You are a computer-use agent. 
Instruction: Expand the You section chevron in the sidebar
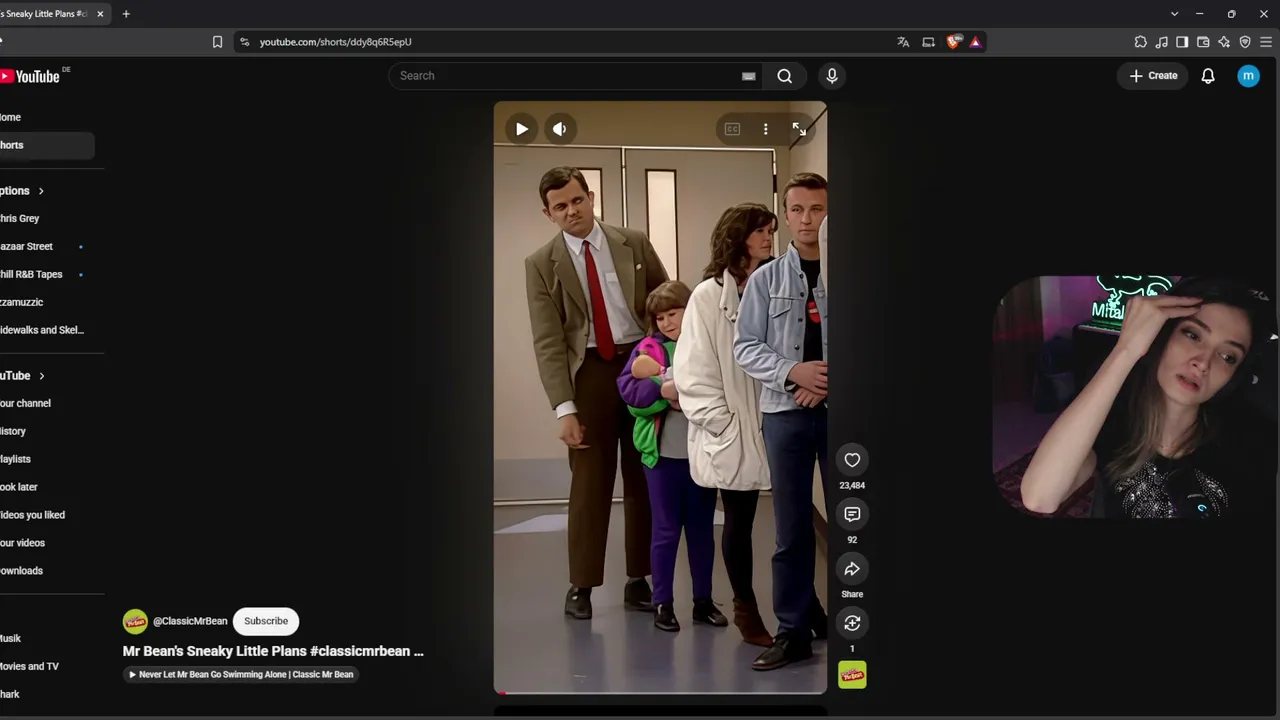coord(41,376)
